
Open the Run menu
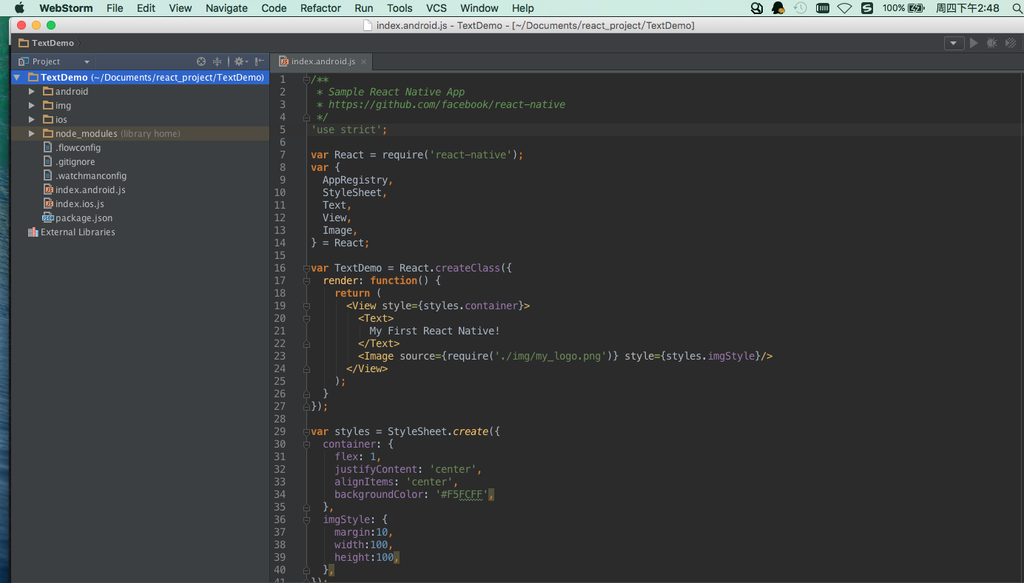pyautogui.click(x=364, y=8)
